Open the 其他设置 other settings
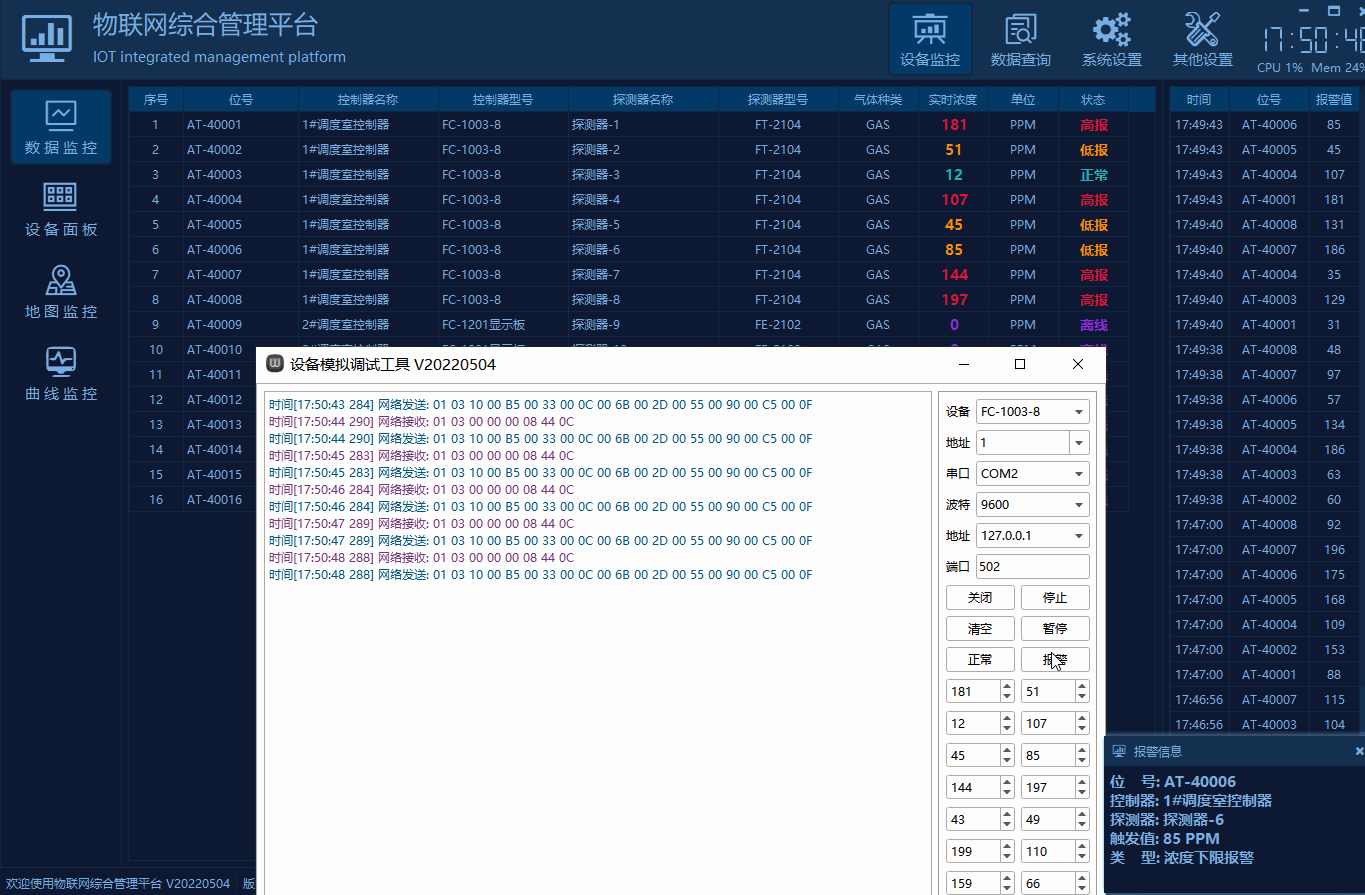 [x=1200, y=38]
